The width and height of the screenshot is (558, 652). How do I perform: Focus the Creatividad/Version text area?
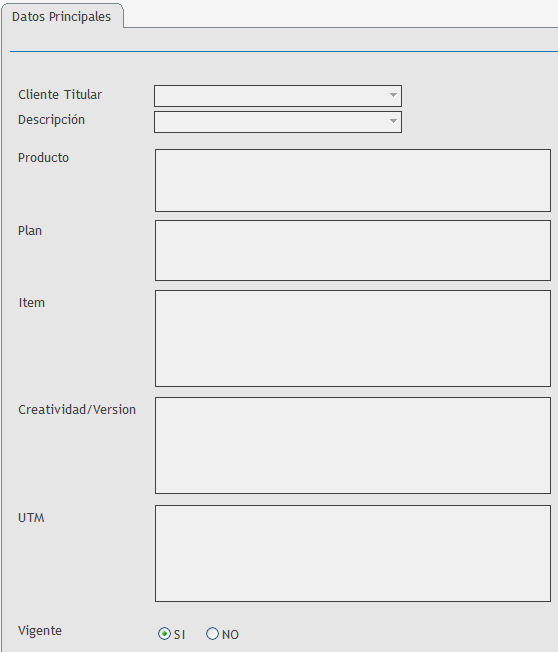[353, 445]
